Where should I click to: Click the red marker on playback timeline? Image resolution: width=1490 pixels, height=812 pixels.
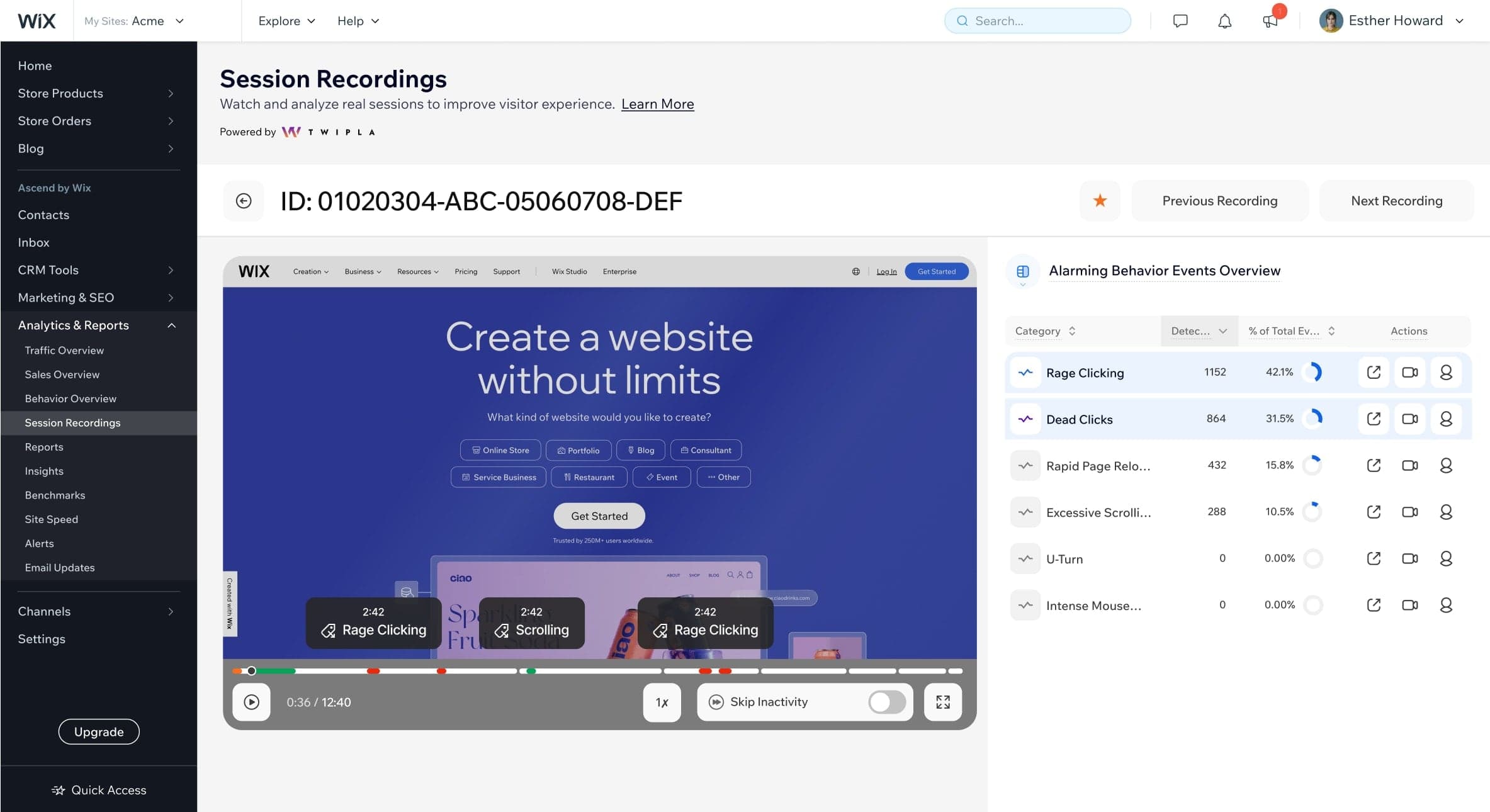pos(373,671)
